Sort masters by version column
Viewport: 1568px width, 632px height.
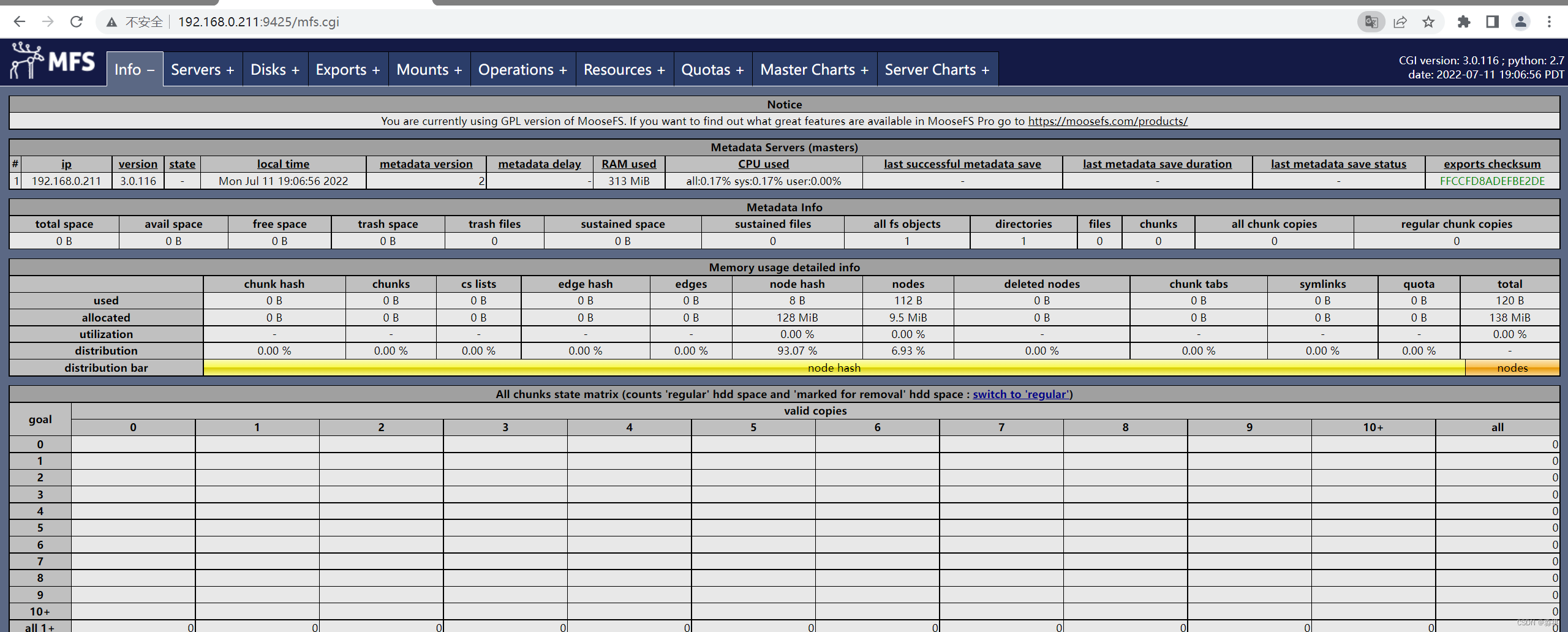pos(138,164)
